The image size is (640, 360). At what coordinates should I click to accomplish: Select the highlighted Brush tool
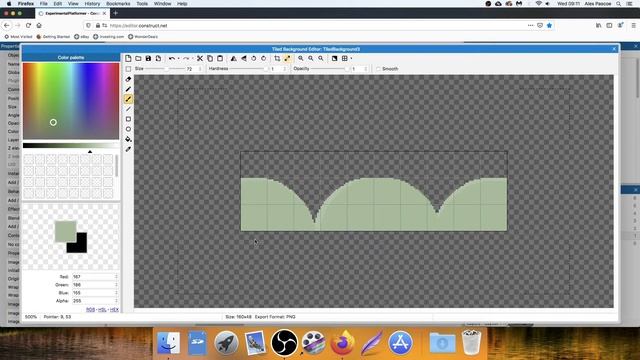coord(128,99)
